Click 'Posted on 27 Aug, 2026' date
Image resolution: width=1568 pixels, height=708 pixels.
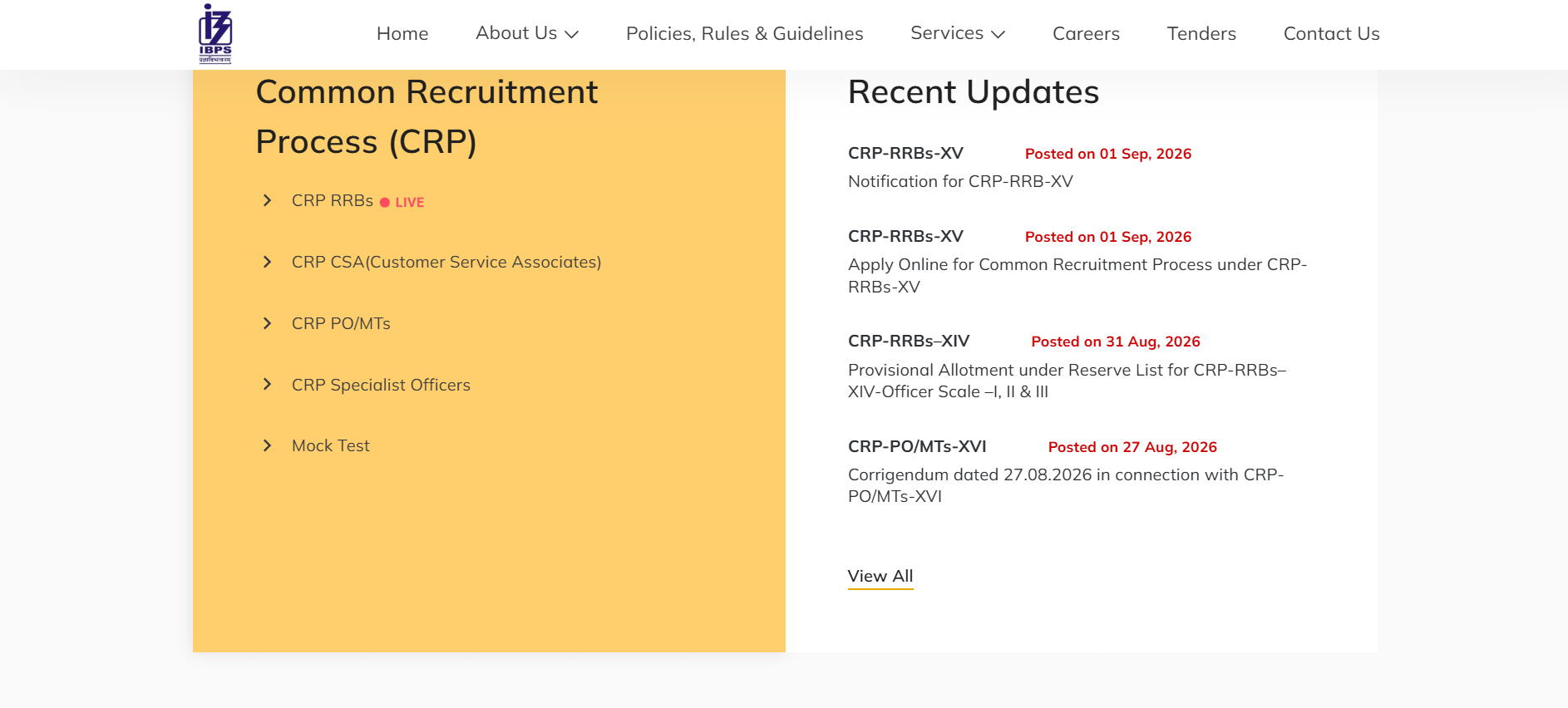coord(1132,447)
